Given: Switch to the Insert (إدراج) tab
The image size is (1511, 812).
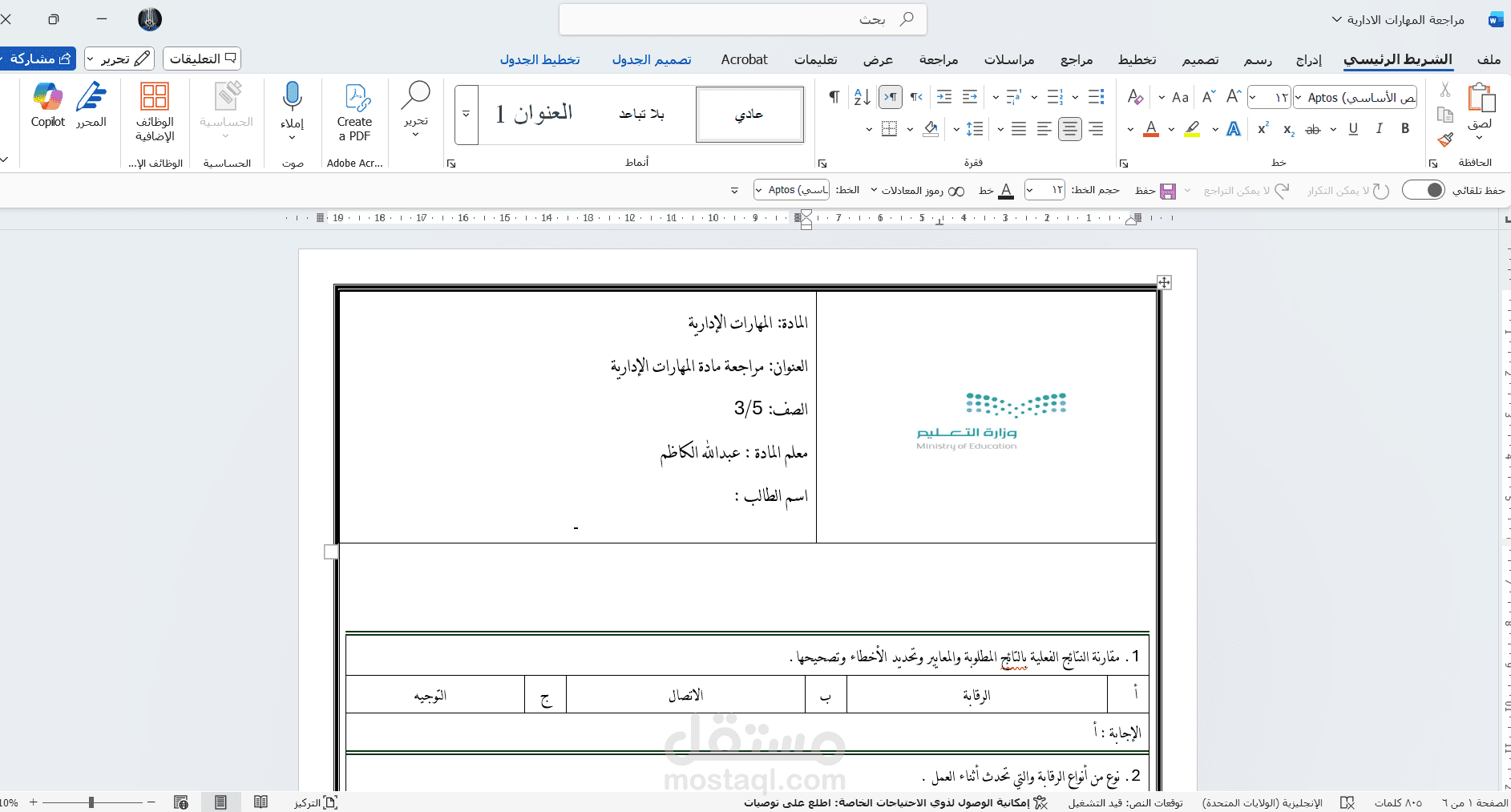Looking at the screenshot, I should tap(1308, 59).
